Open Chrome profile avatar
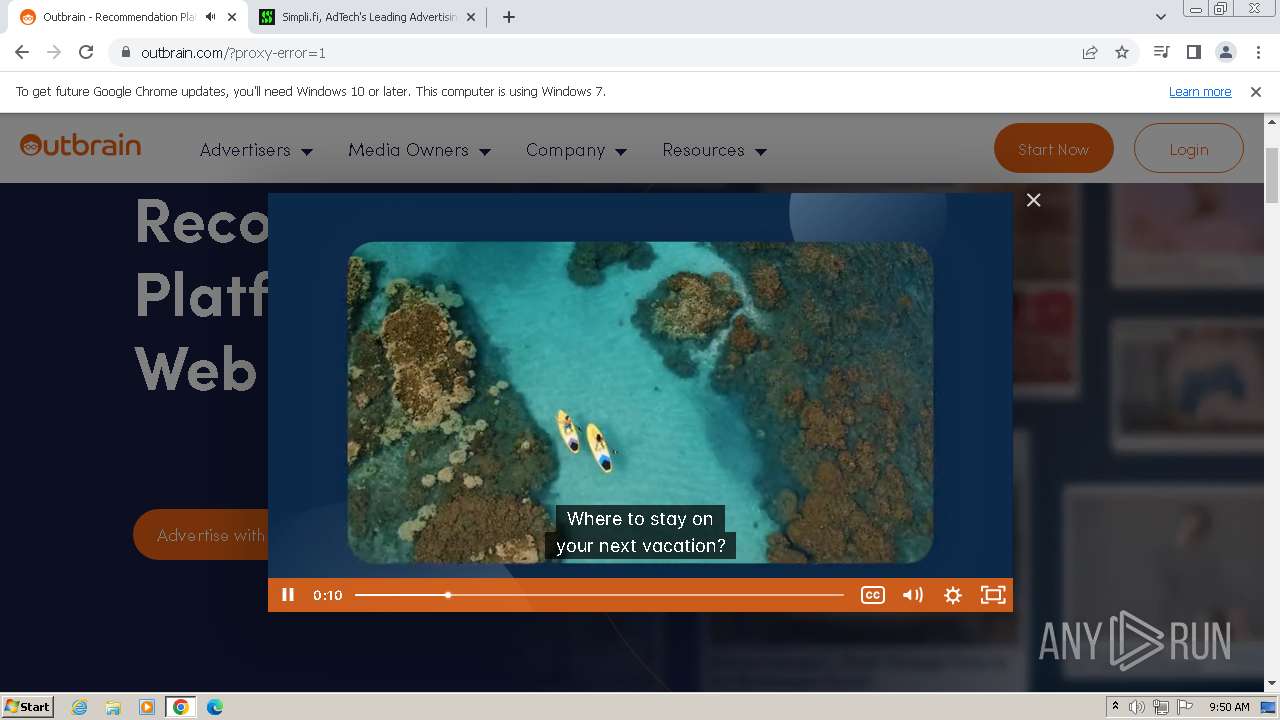1280x720 pixels. click(1225, 52)
